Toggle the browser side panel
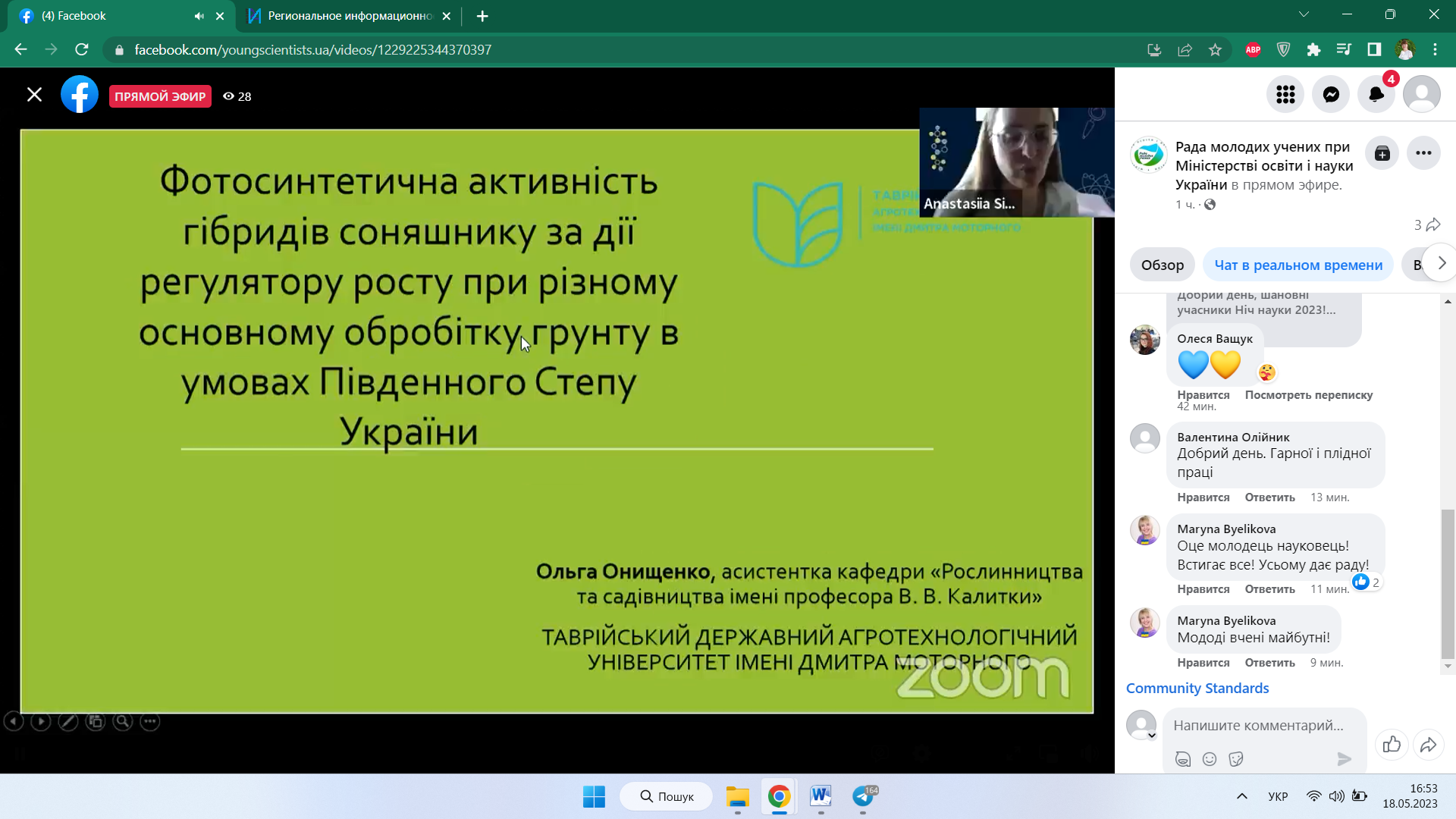 point(1374,50)
